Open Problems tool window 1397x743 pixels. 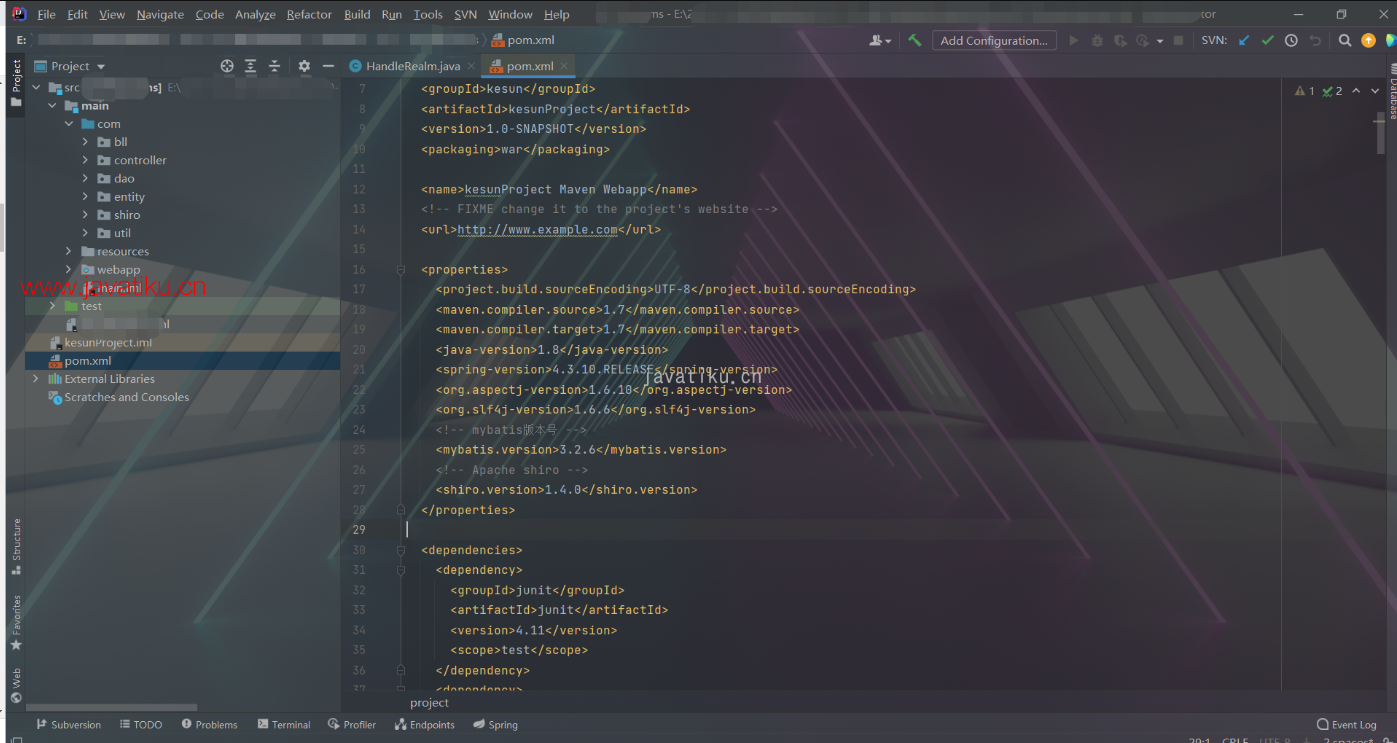209,725
